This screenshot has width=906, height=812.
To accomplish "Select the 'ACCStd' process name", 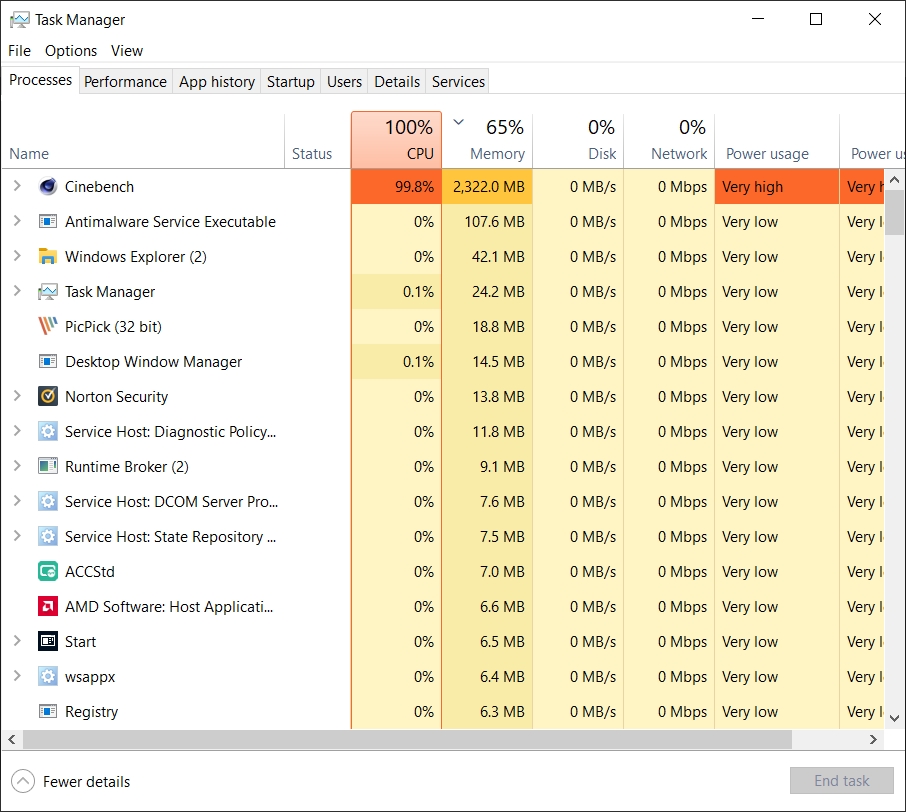I will (x=90, y=572).
